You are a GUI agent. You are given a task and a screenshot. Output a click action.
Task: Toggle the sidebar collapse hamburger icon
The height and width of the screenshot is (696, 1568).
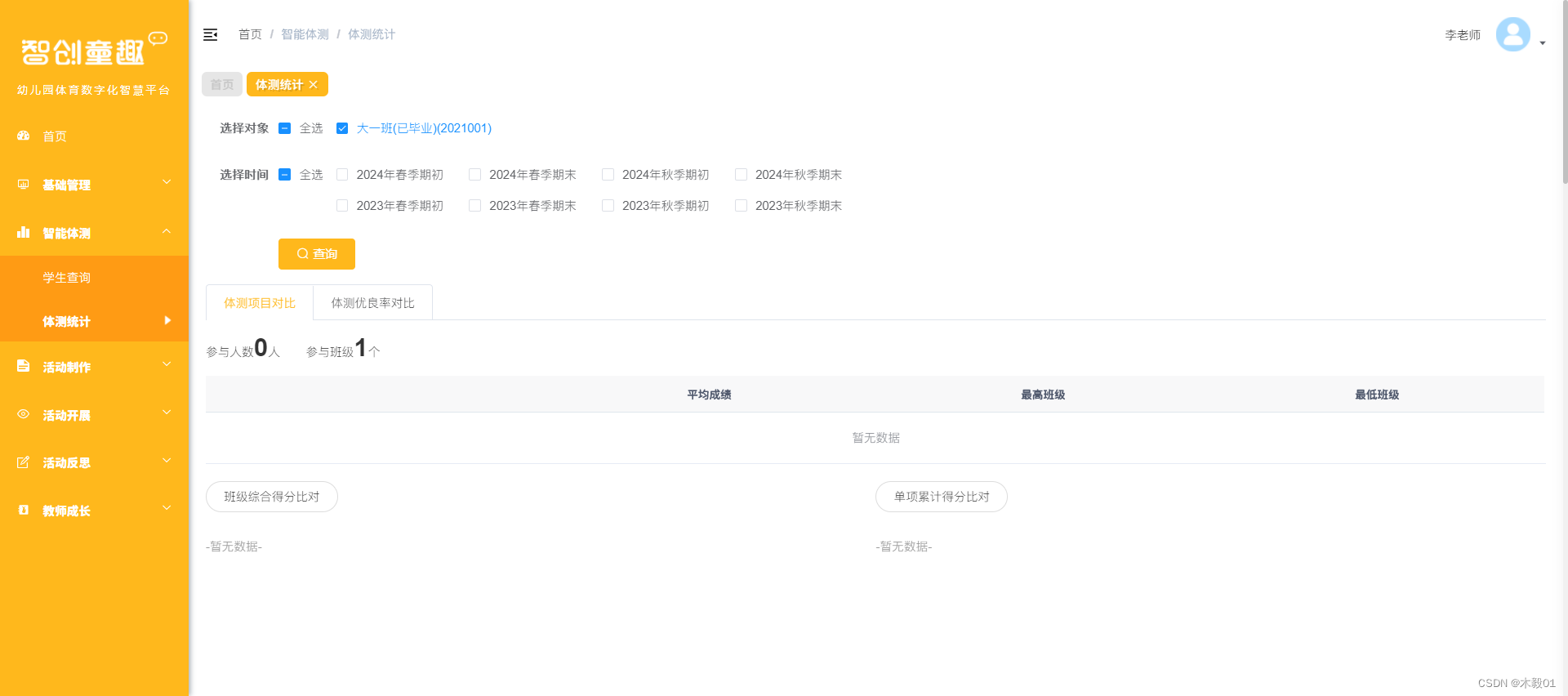(210, 34)
